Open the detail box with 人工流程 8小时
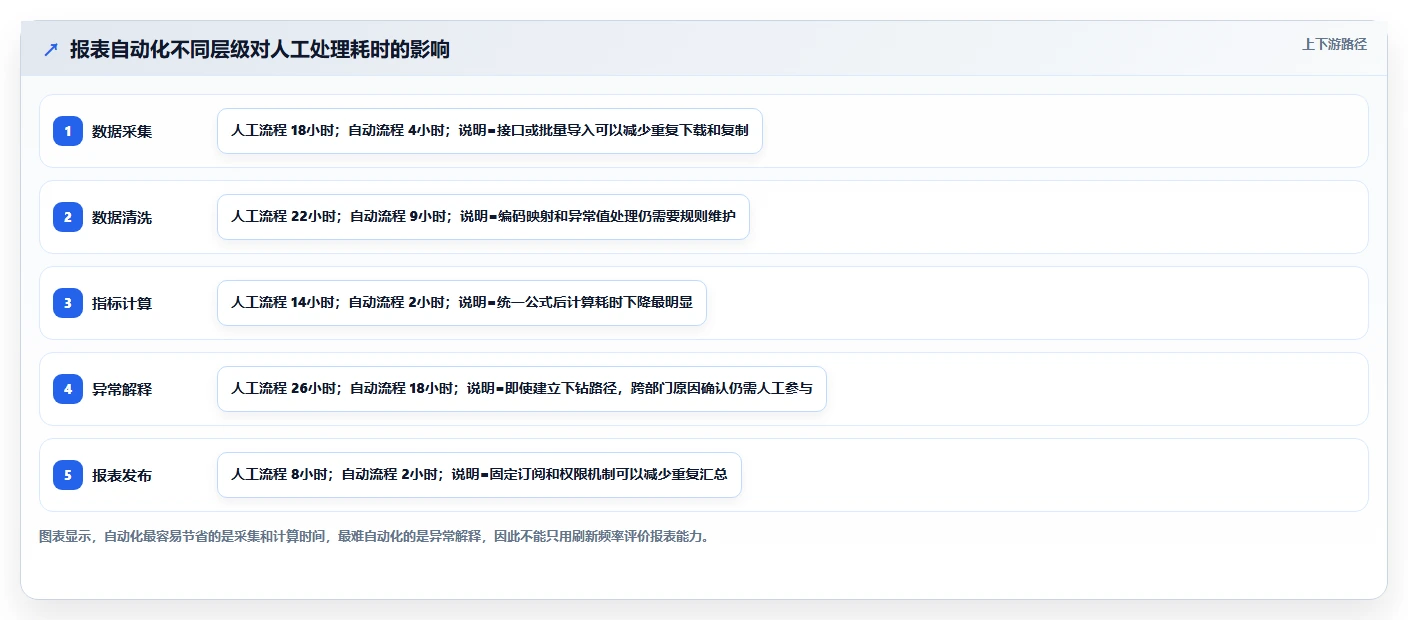Viewport: 1408px width, 620px height. coord(479,475)
